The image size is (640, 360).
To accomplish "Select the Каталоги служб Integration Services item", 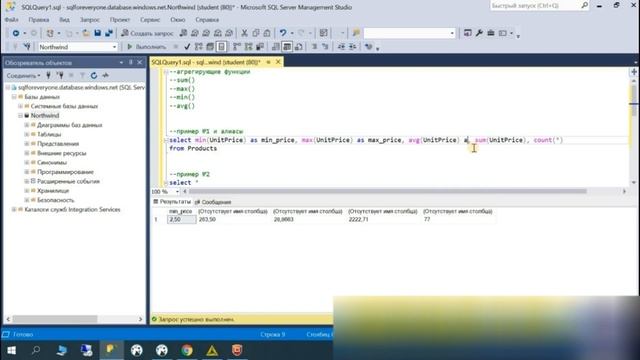I will point(72,209).
